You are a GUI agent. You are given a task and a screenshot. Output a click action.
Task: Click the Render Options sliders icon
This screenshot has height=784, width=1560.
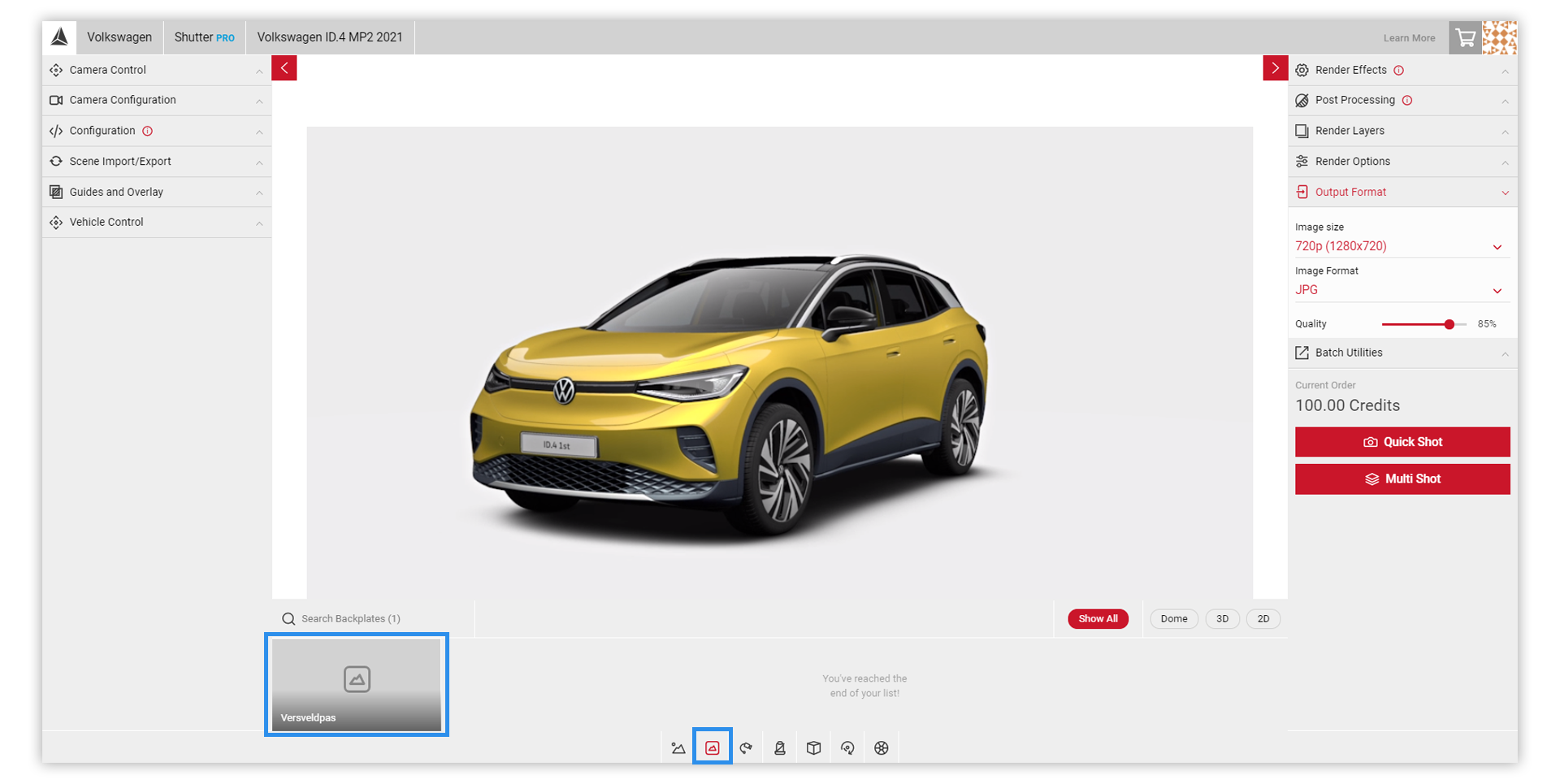(x=1302, y=162)
